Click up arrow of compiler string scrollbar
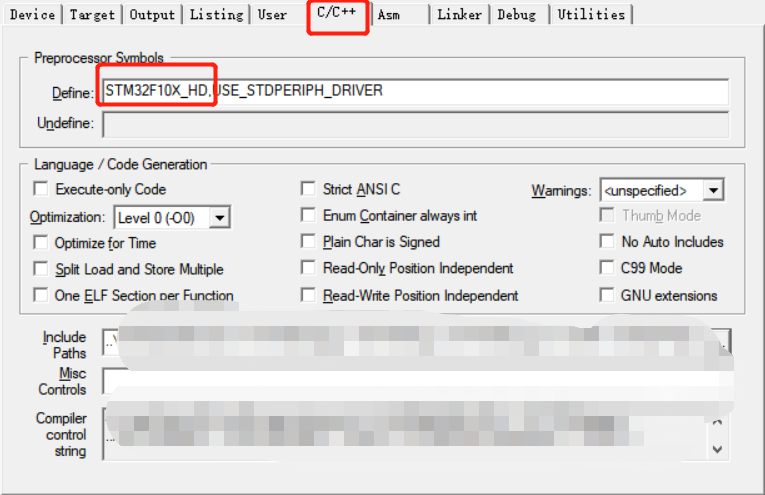Viewport: 765px width, 495px height. [717, 421]
